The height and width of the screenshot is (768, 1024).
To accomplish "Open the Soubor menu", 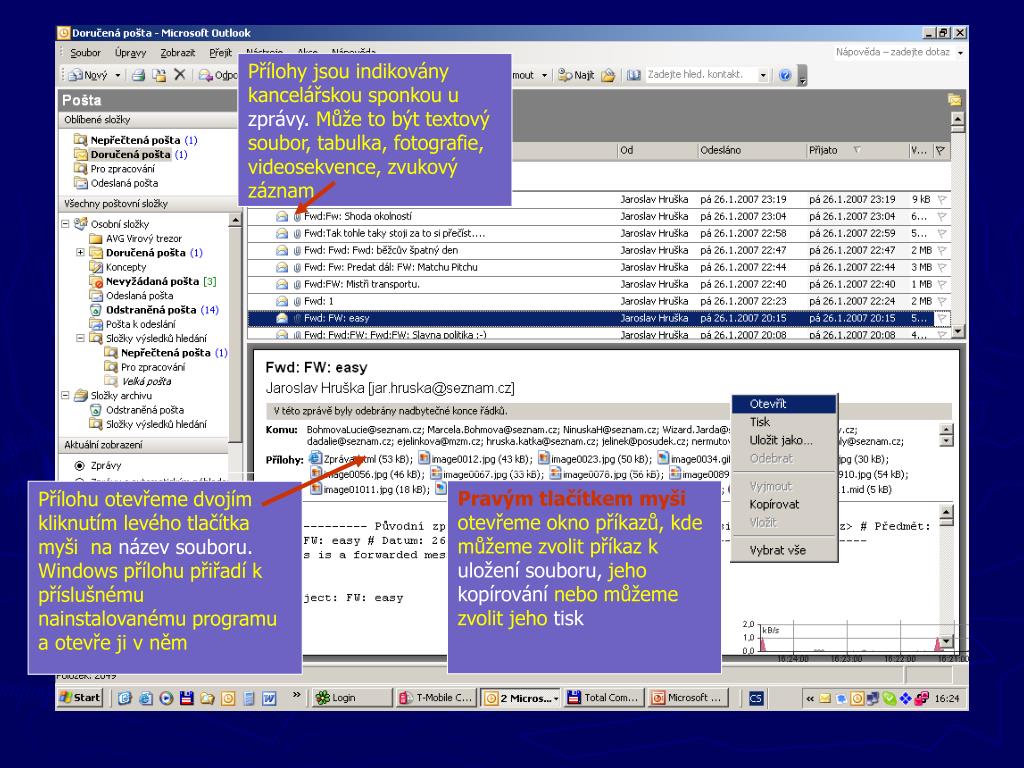I will pyautogui.click(x=86, y=52).
